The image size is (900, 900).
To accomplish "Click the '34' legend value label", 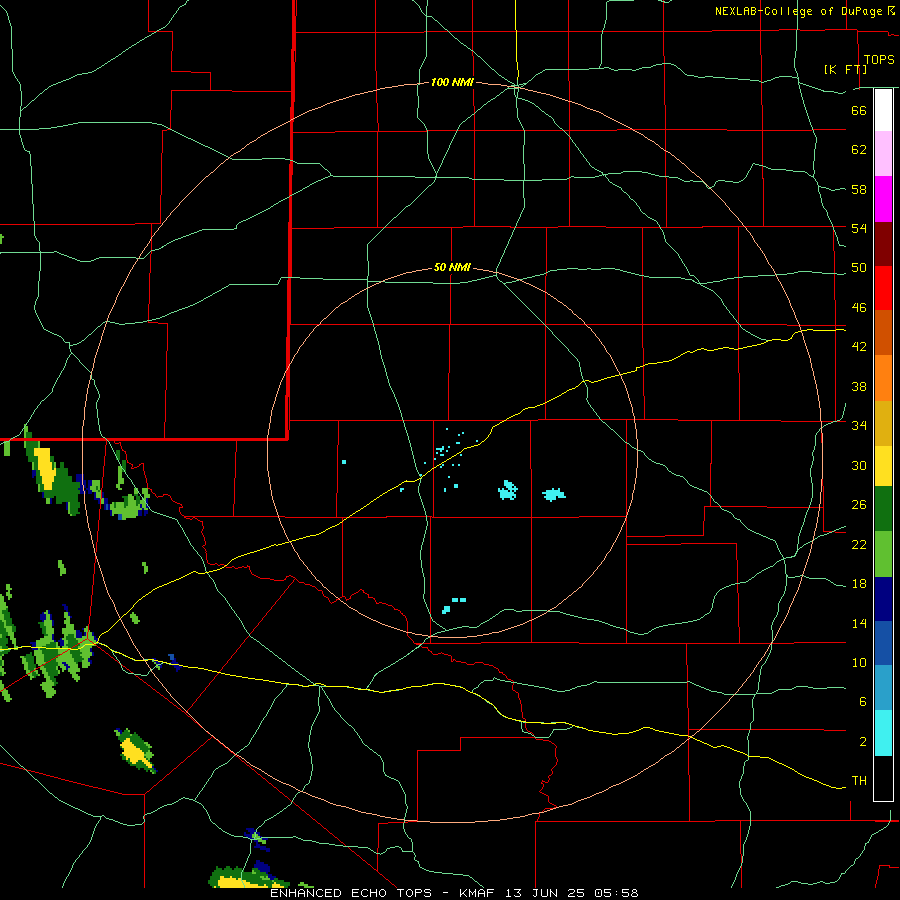I will (859, 425).
